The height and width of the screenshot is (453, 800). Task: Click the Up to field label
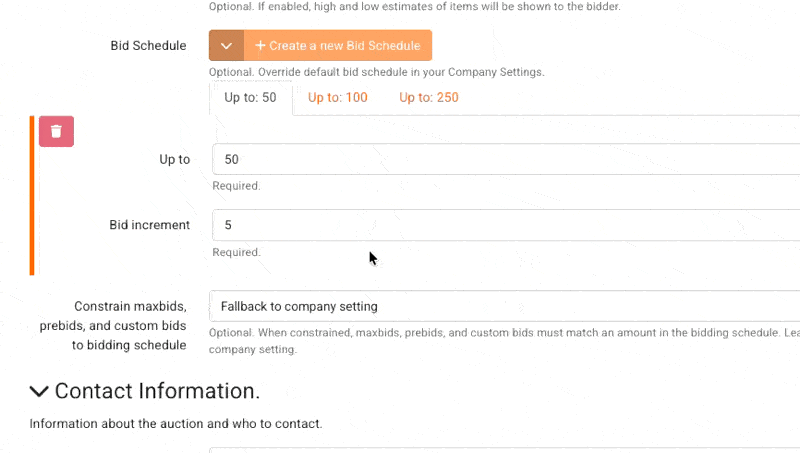pos(174,159)
